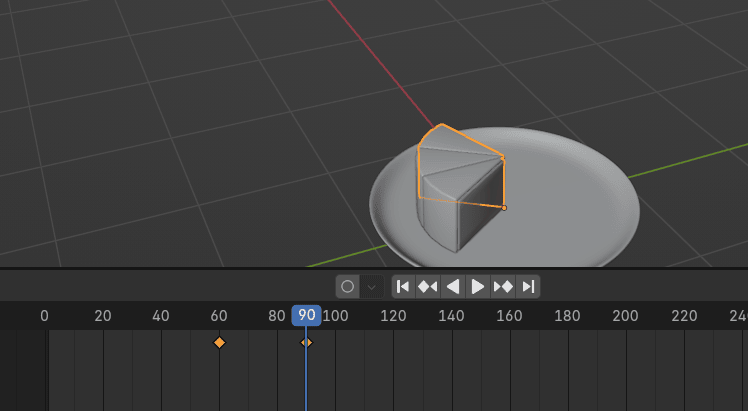Viewport: 748px width, 411px height.
Task: Set playhead to frame 120 on ruler
Action: click(x=393, y=316)
